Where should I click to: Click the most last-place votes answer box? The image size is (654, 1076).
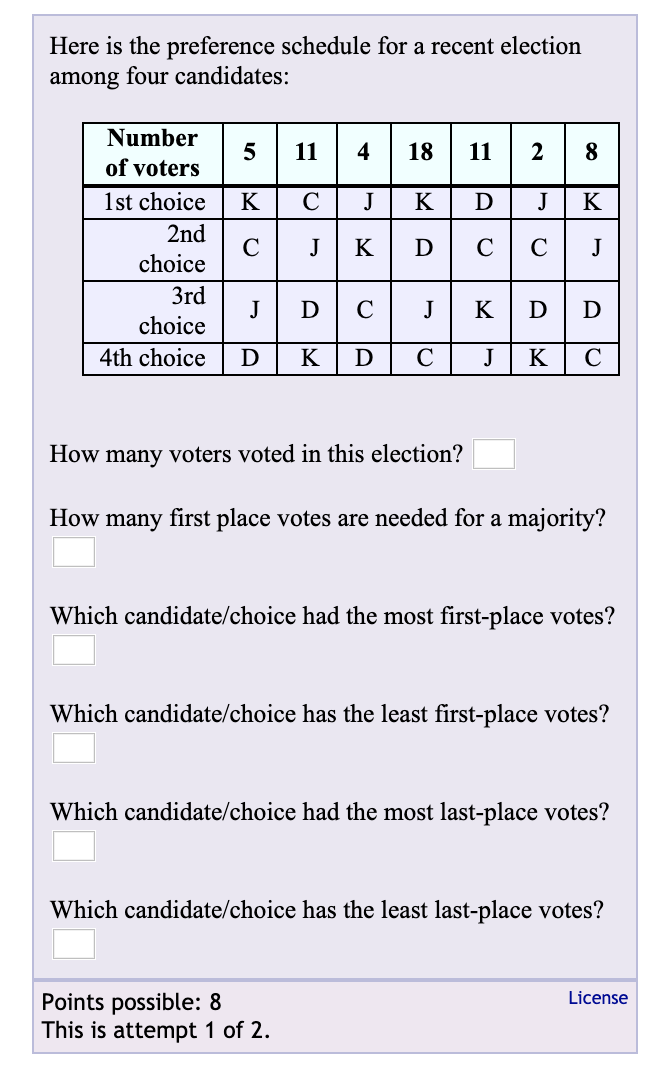73,845
